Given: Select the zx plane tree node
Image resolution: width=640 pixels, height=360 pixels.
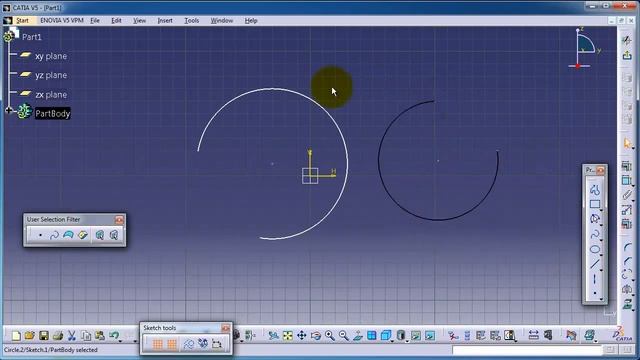Looking at the screenshot, I should tap(51, 95).
